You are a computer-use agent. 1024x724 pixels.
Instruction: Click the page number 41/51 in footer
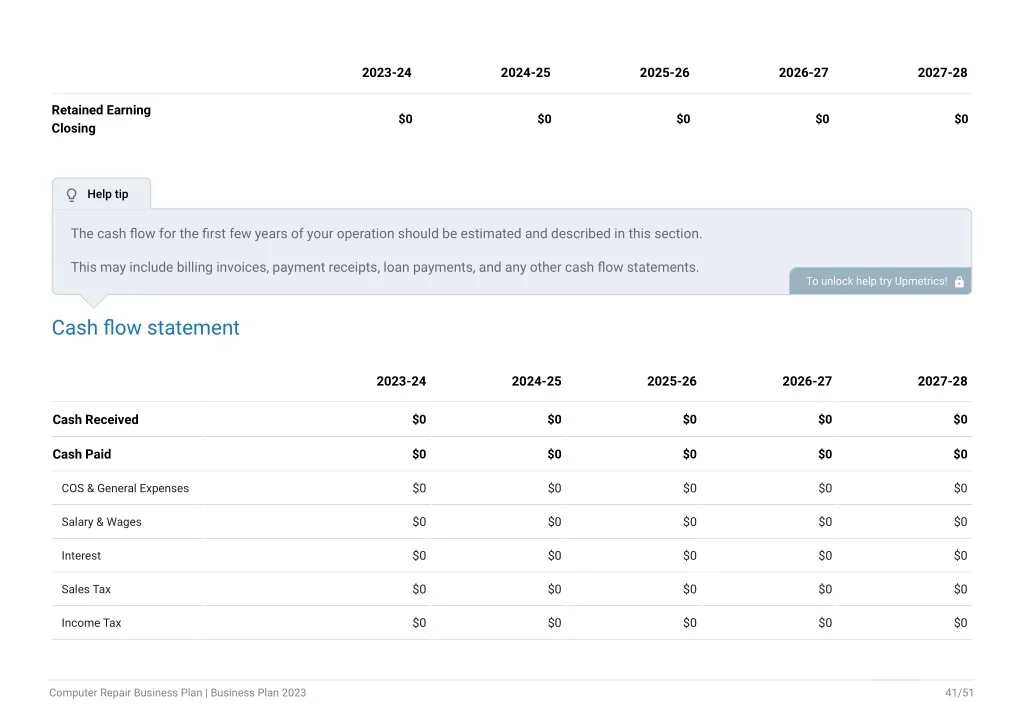pyautogui.click(x=959, y=693)
